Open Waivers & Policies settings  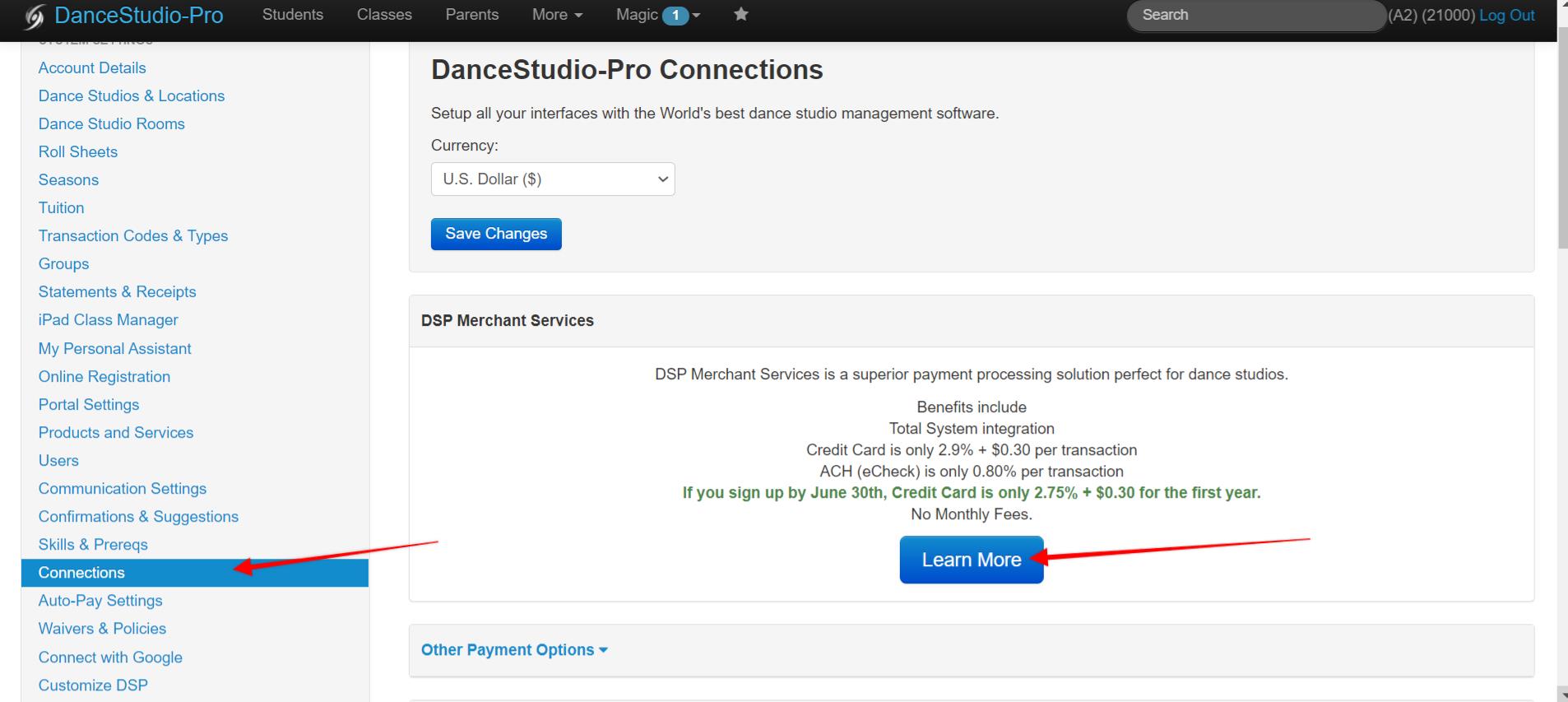tap(102, 628)
